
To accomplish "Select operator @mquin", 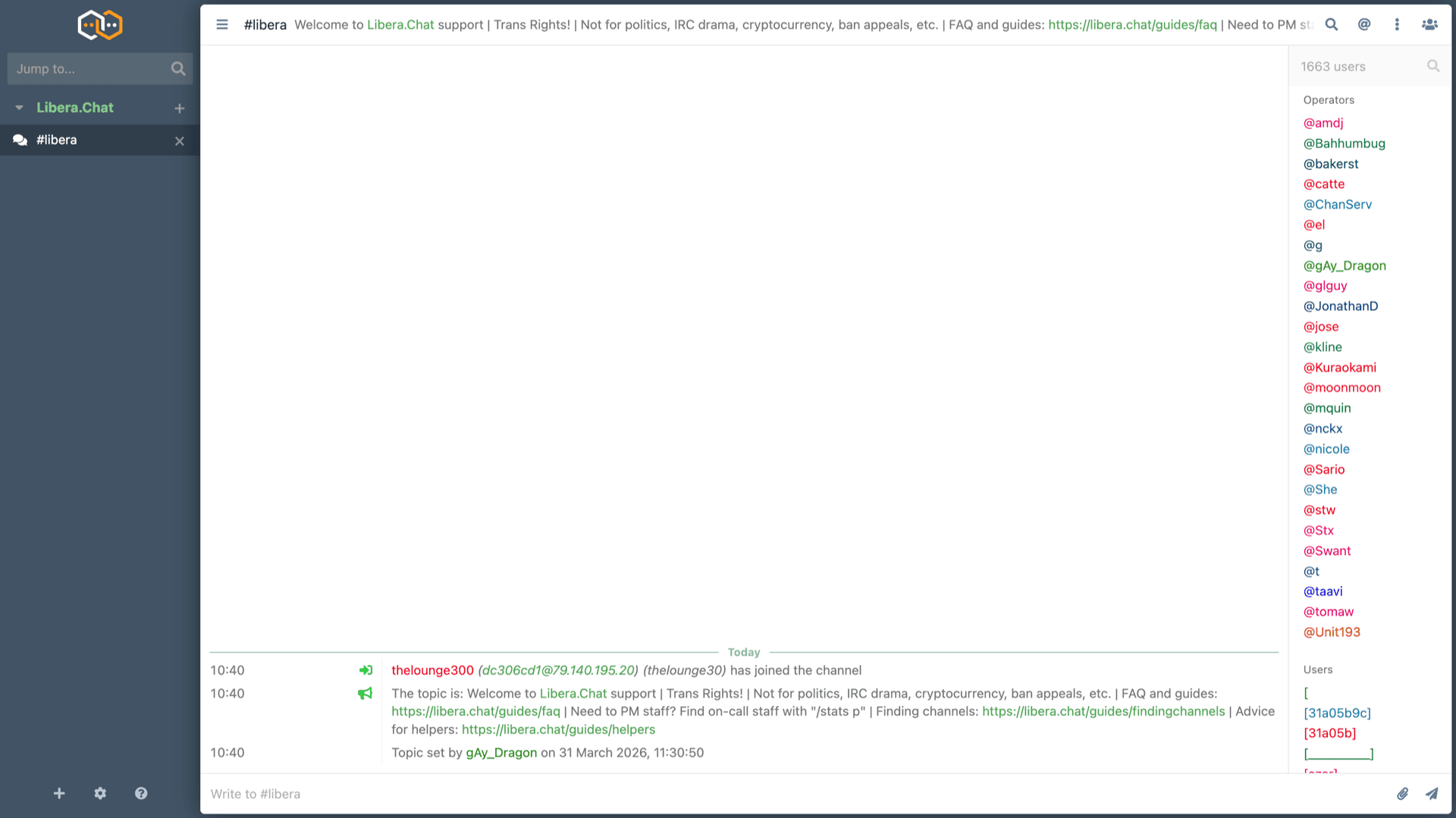I will (1327, 409).
